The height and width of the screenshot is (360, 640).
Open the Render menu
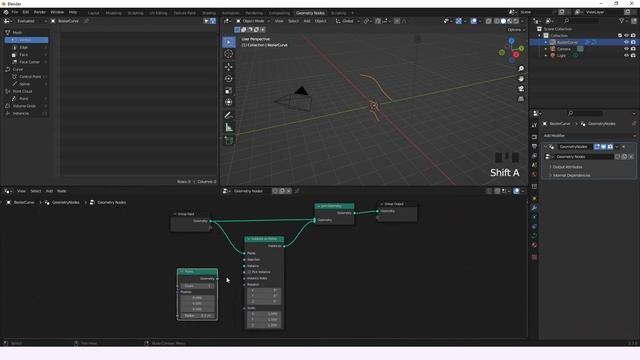tap(40, 12)
